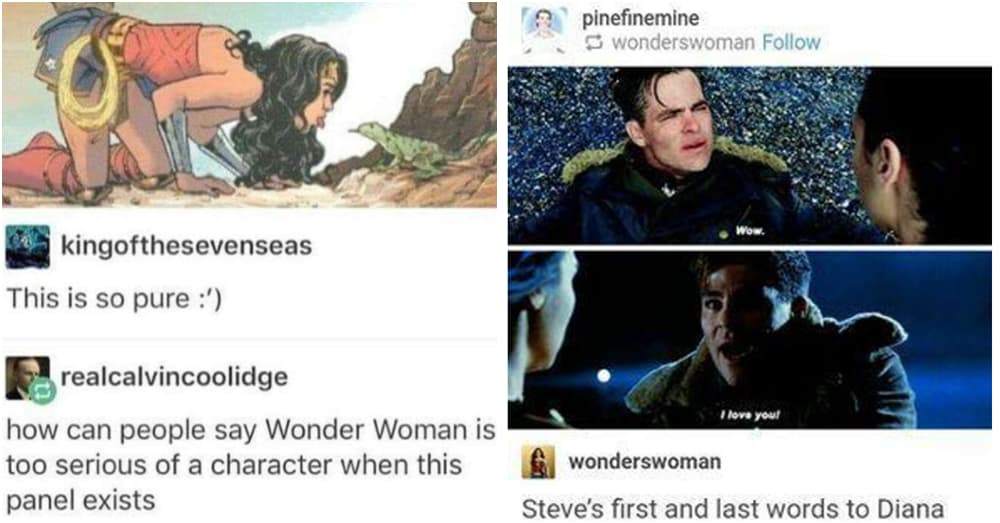Open the 'I love you!' gif frame
The height and width of the screenshot is (523, 1000).
[749, 339]
